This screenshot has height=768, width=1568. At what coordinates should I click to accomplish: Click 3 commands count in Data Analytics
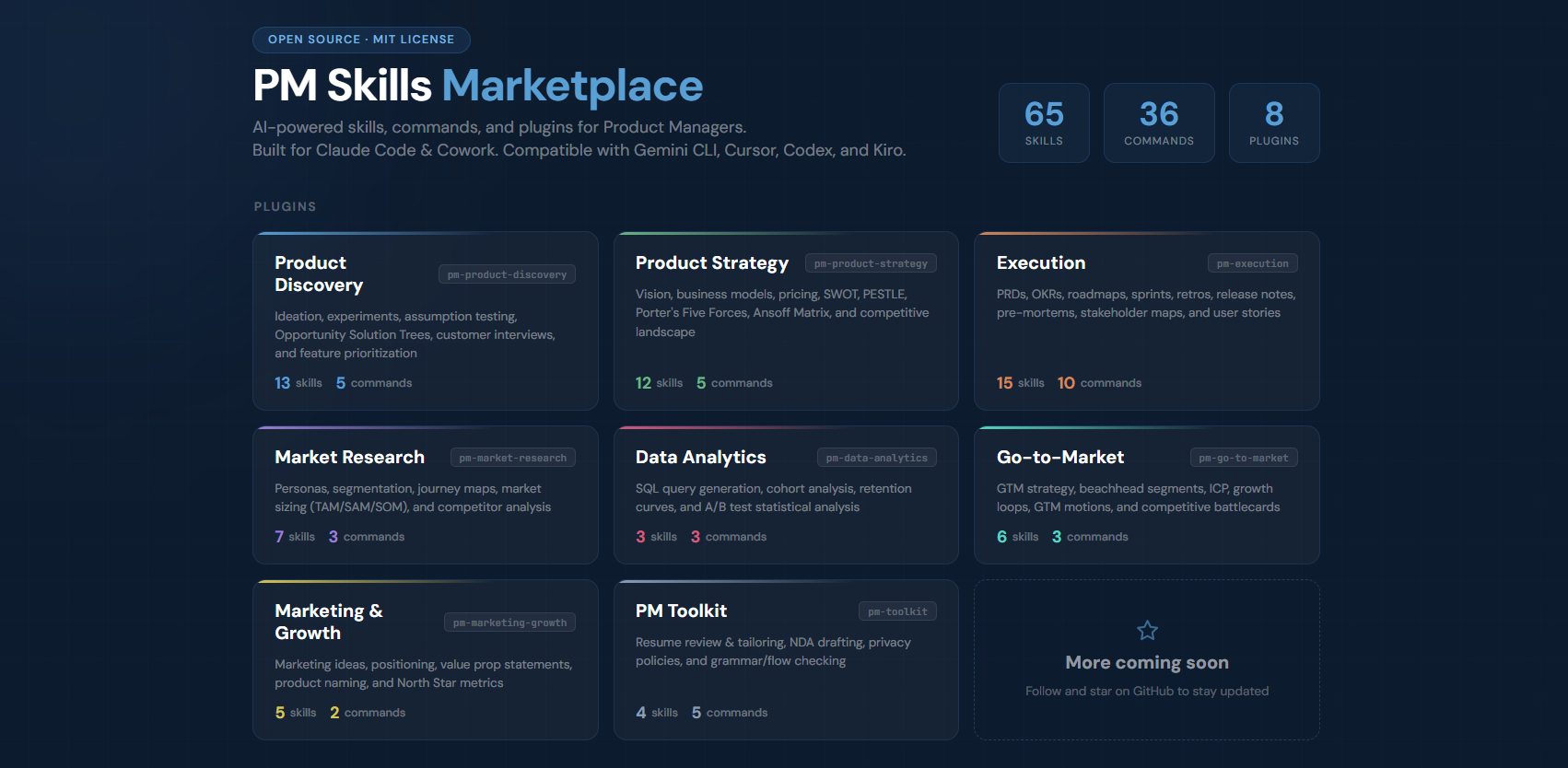[x=729, y=537]
